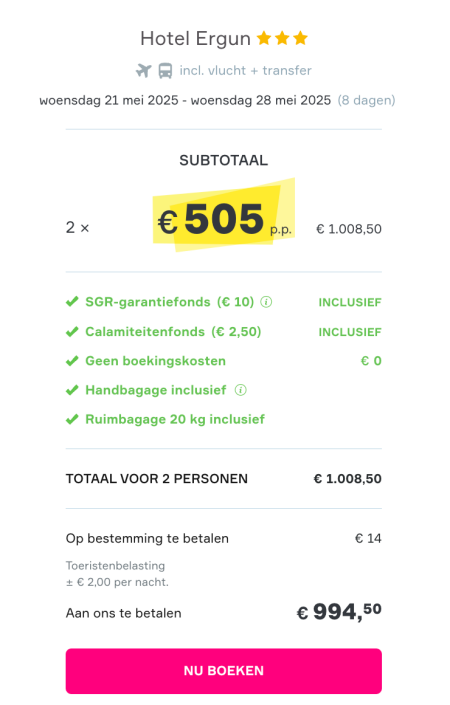Click the SGR-garantiefonds green checkmark
The width and height of the screenshot is (450, 705).
pos(72,302)
